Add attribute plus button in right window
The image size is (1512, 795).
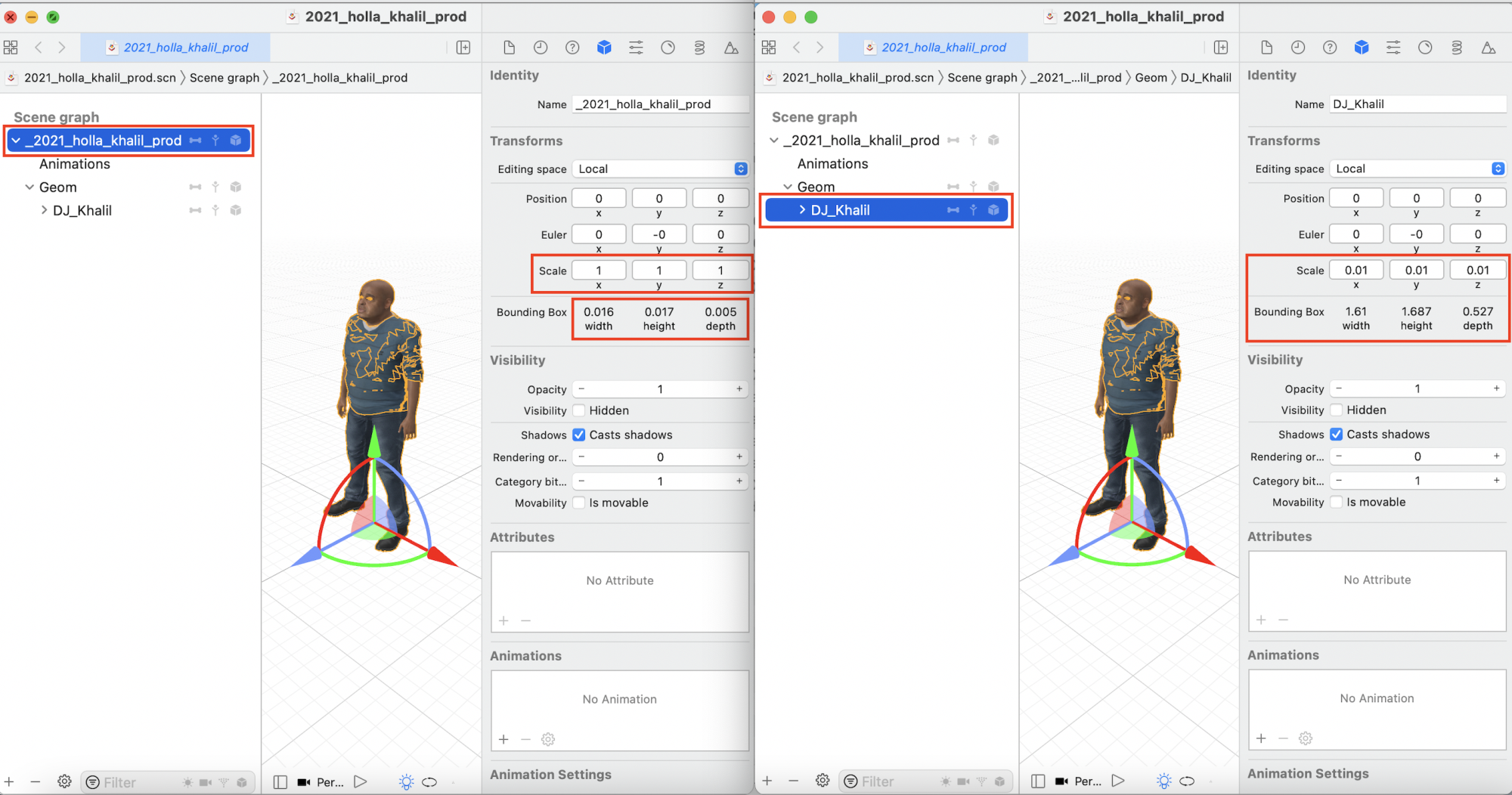pyautogui.click(x=1261, y=620)
